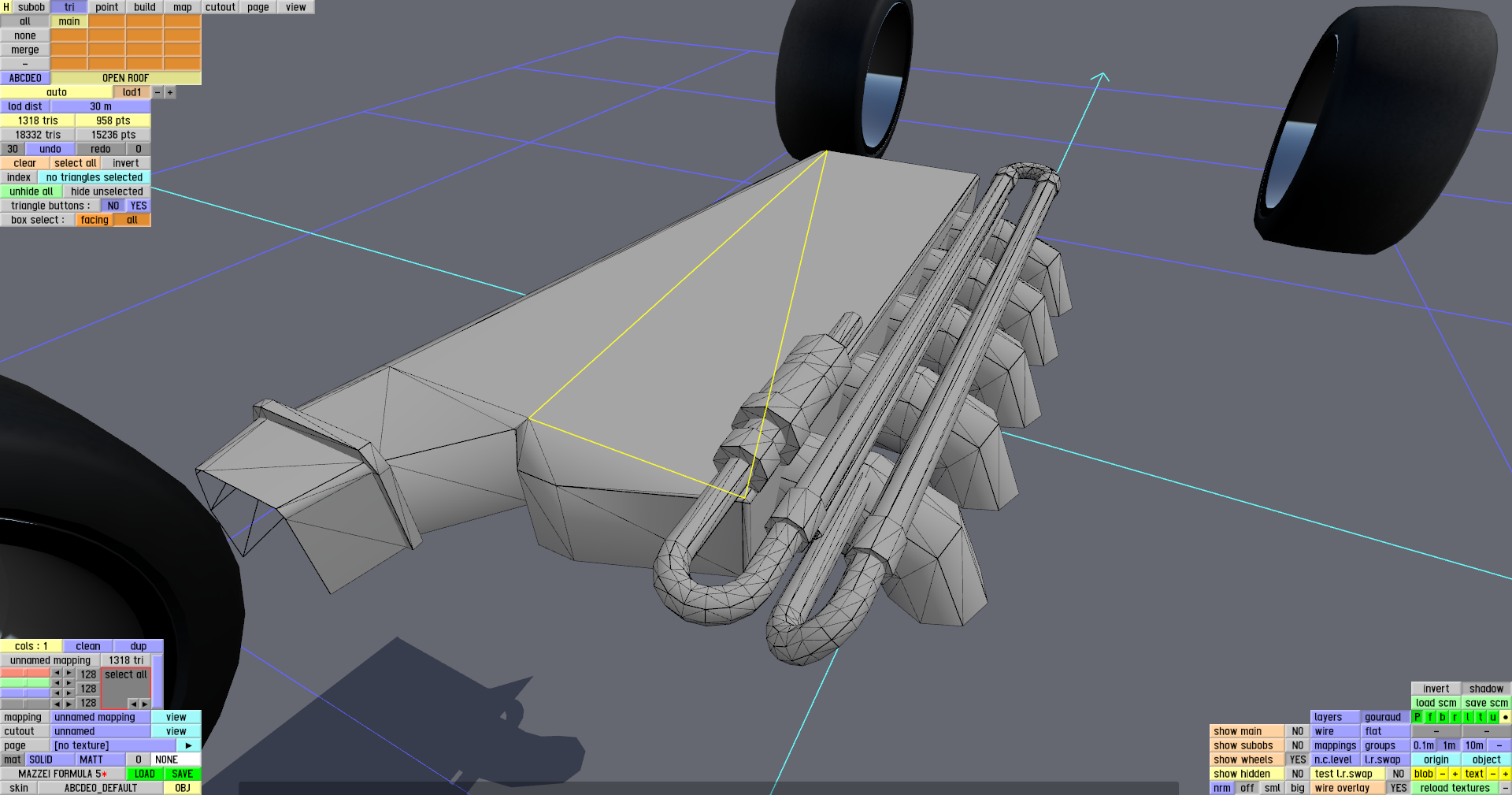
Task: Open the mapping selector showing unnamed mapping
Action: [x=101, y=717]
